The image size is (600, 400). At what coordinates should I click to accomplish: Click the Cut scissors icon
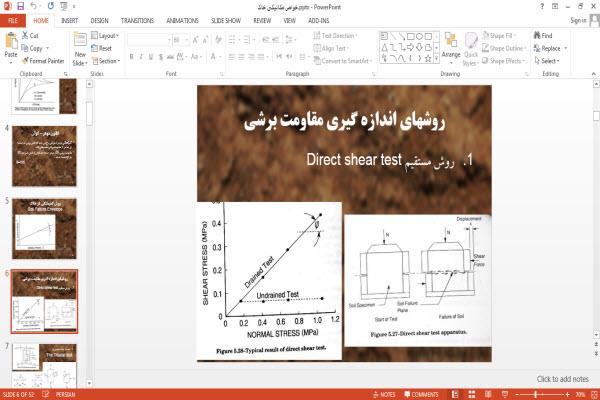tap(25, 35)
